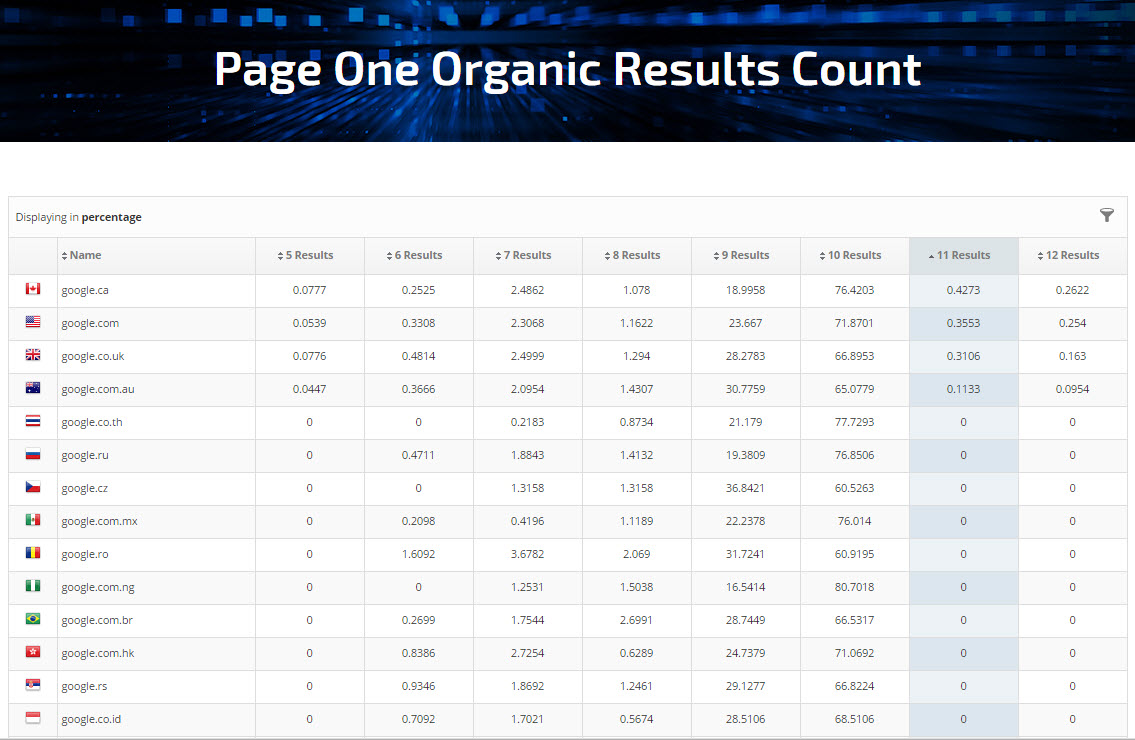
Task: Sort by 10 Results column
Action: [850, 255]
